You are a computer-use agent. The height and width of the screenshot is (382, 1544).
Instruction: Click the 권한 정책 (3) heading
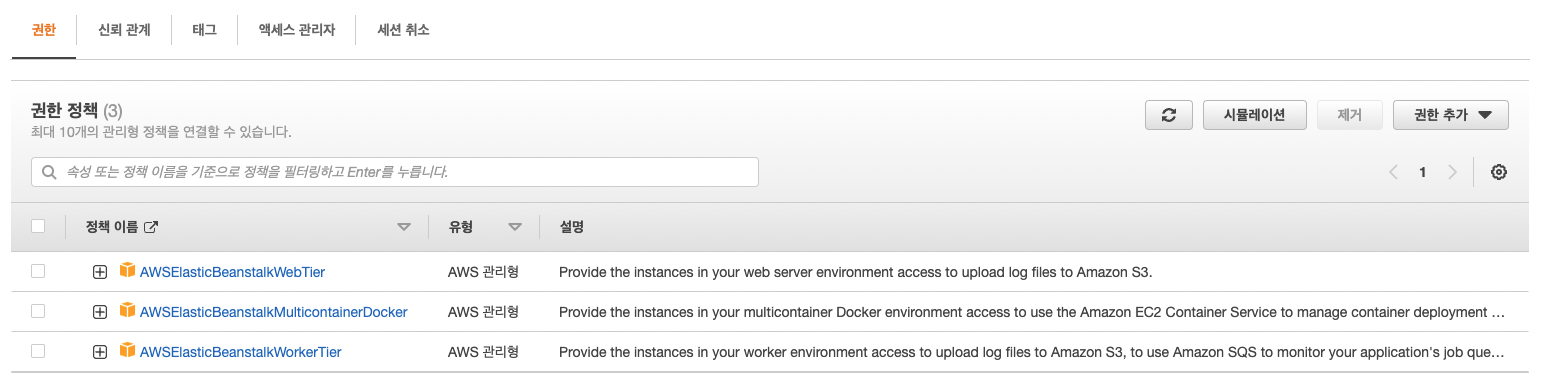tap(76, 110)
